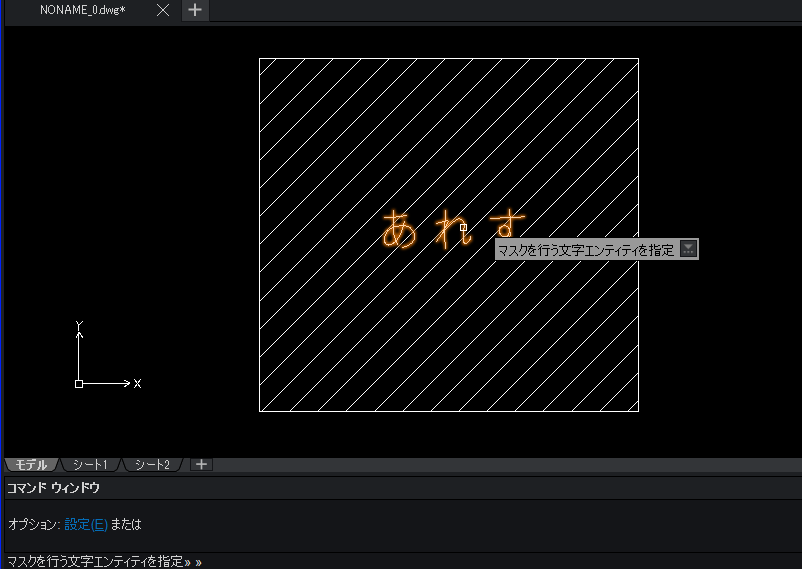This screenshot has width=802, height=569.
Task: Click the Y axis label of UCS icon
Action: (79, 325)
